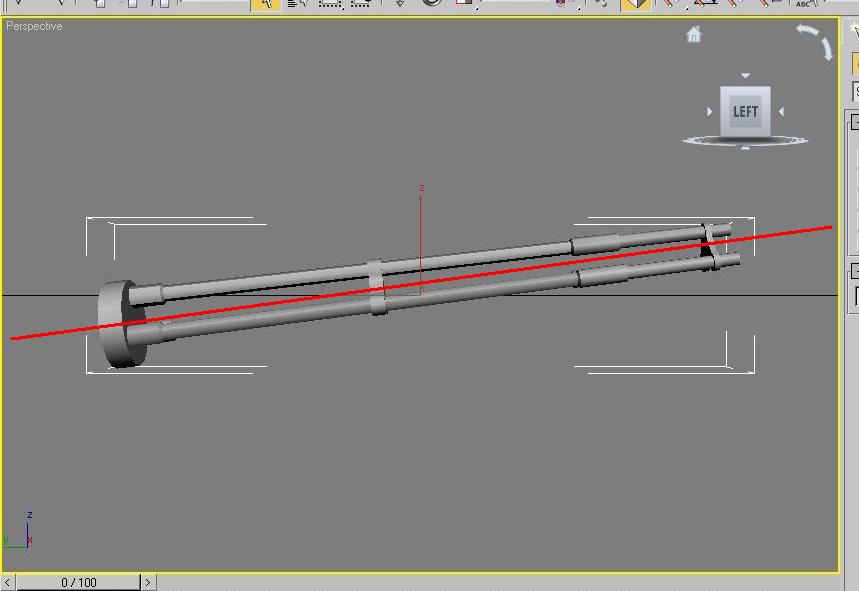Click the ViewCube home icon
This screenshot has height=591, width=859.
pos(694,35)
